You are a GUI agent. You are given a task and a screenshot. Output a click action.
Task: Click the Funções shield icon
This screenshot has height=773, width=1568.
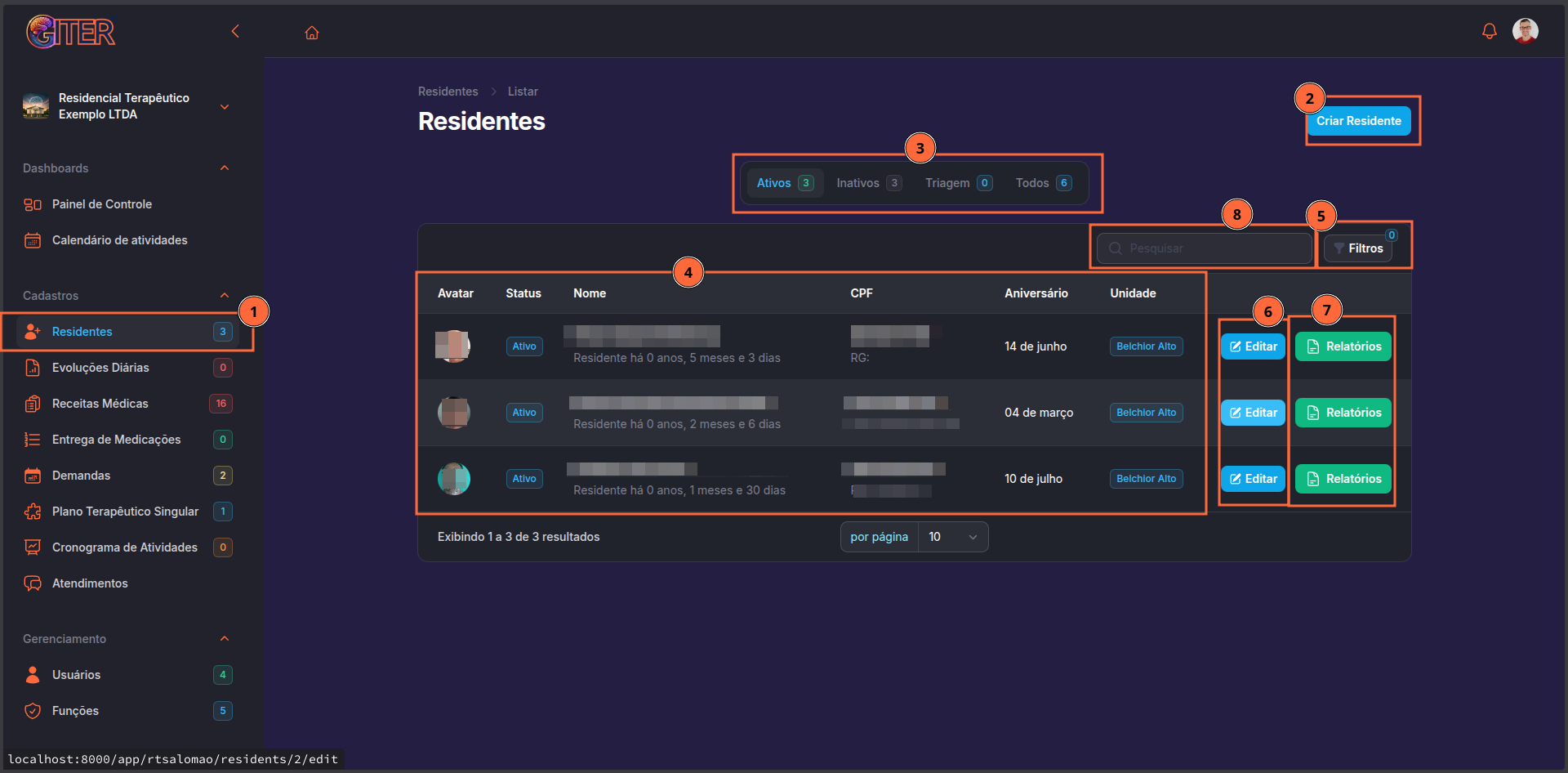[x=33, y=711]
